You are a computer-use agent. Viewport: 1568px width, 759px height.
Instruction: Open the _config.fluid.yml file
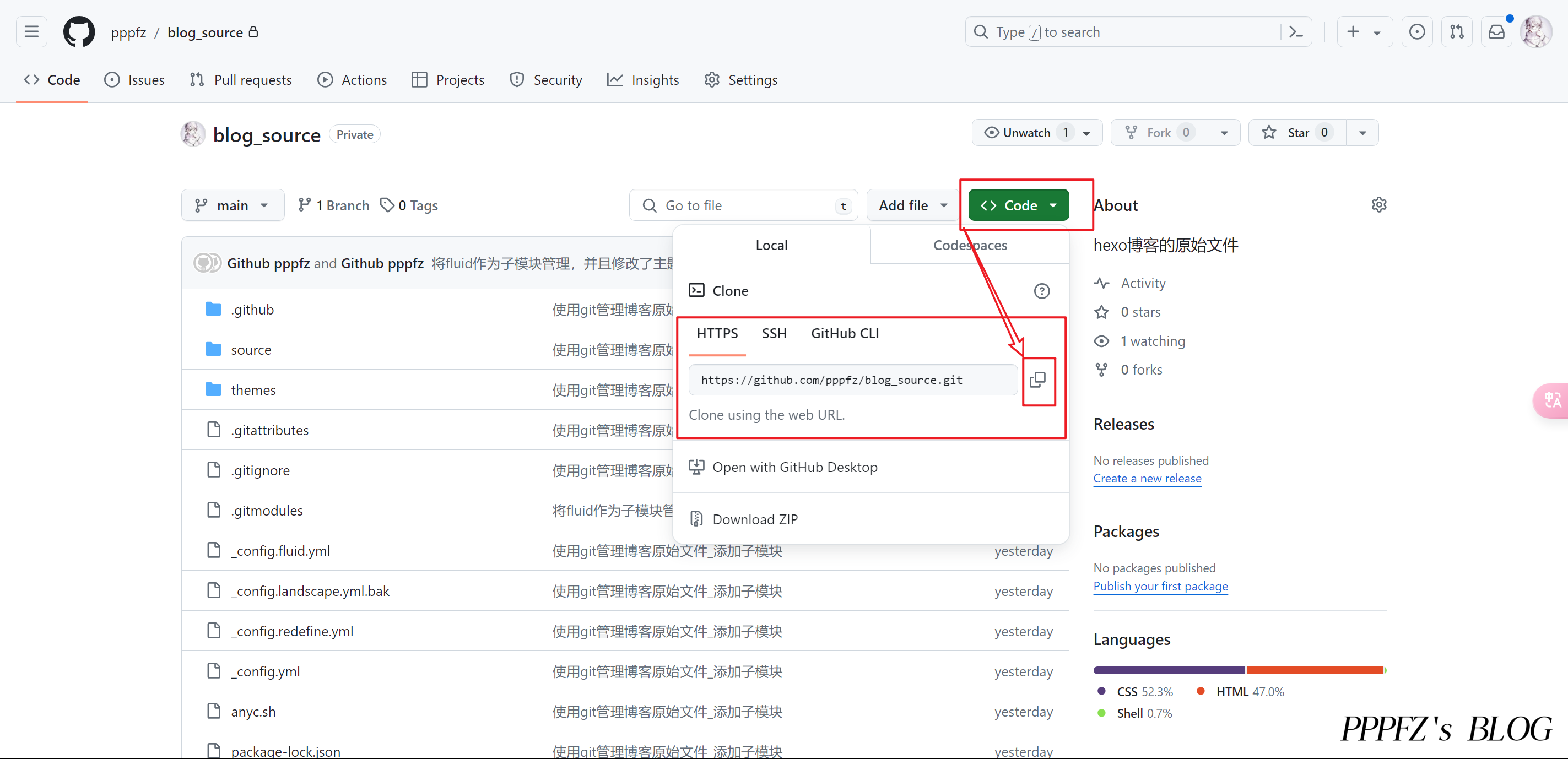point(280,551)
